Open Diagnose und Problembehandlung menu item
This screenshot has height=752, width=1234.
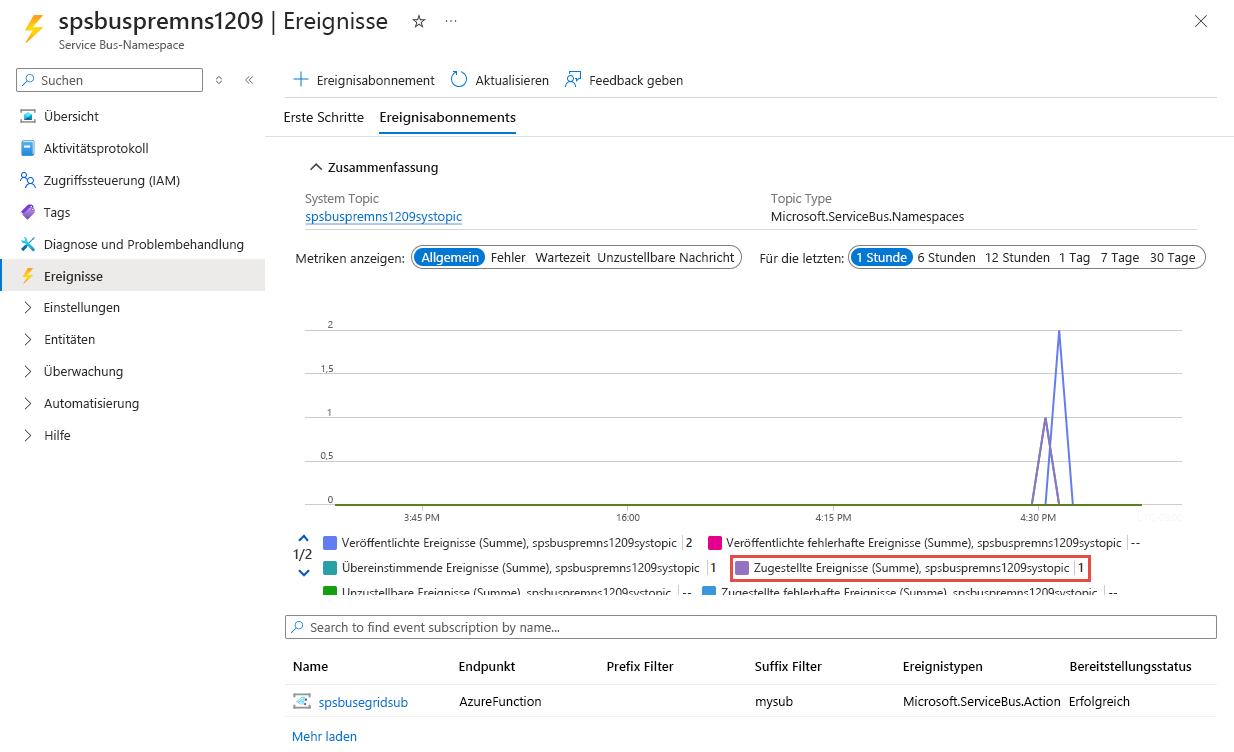144,244
